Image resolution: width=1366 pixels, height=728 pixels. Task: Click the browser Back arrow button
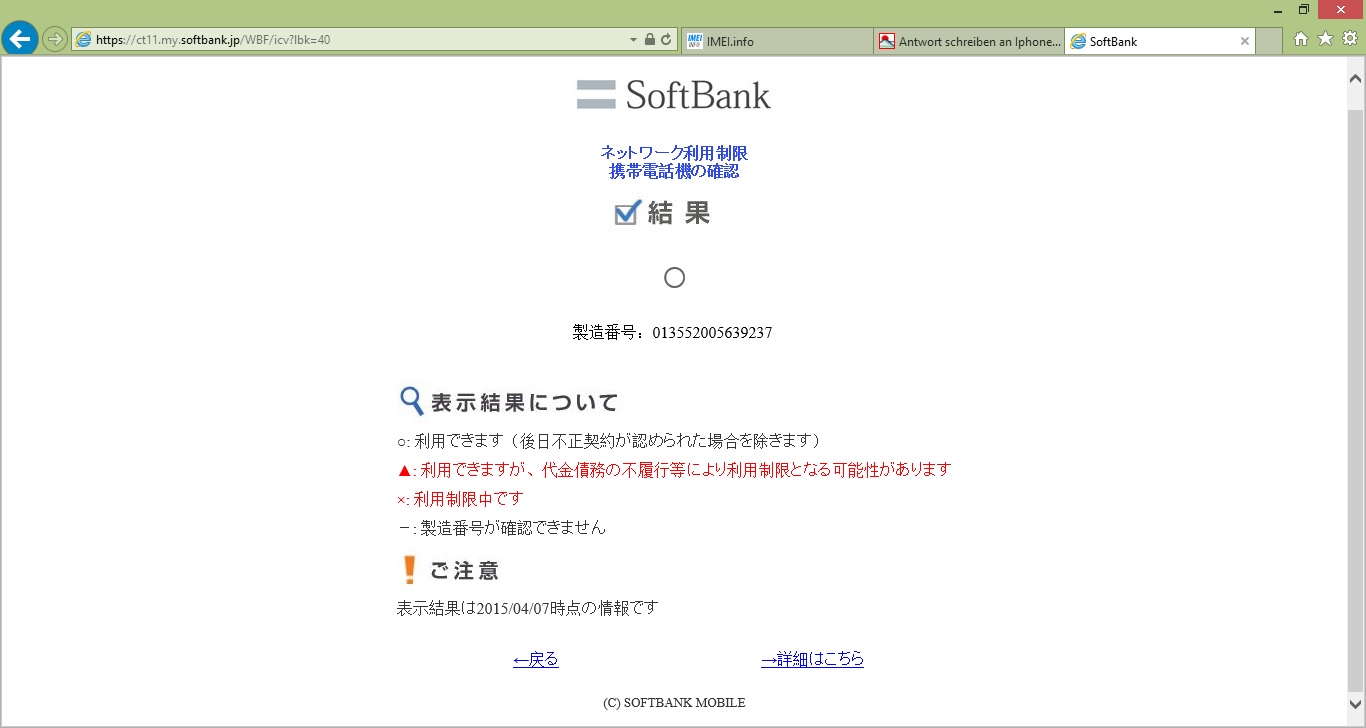pyautogui.click(x=20, y=40)
